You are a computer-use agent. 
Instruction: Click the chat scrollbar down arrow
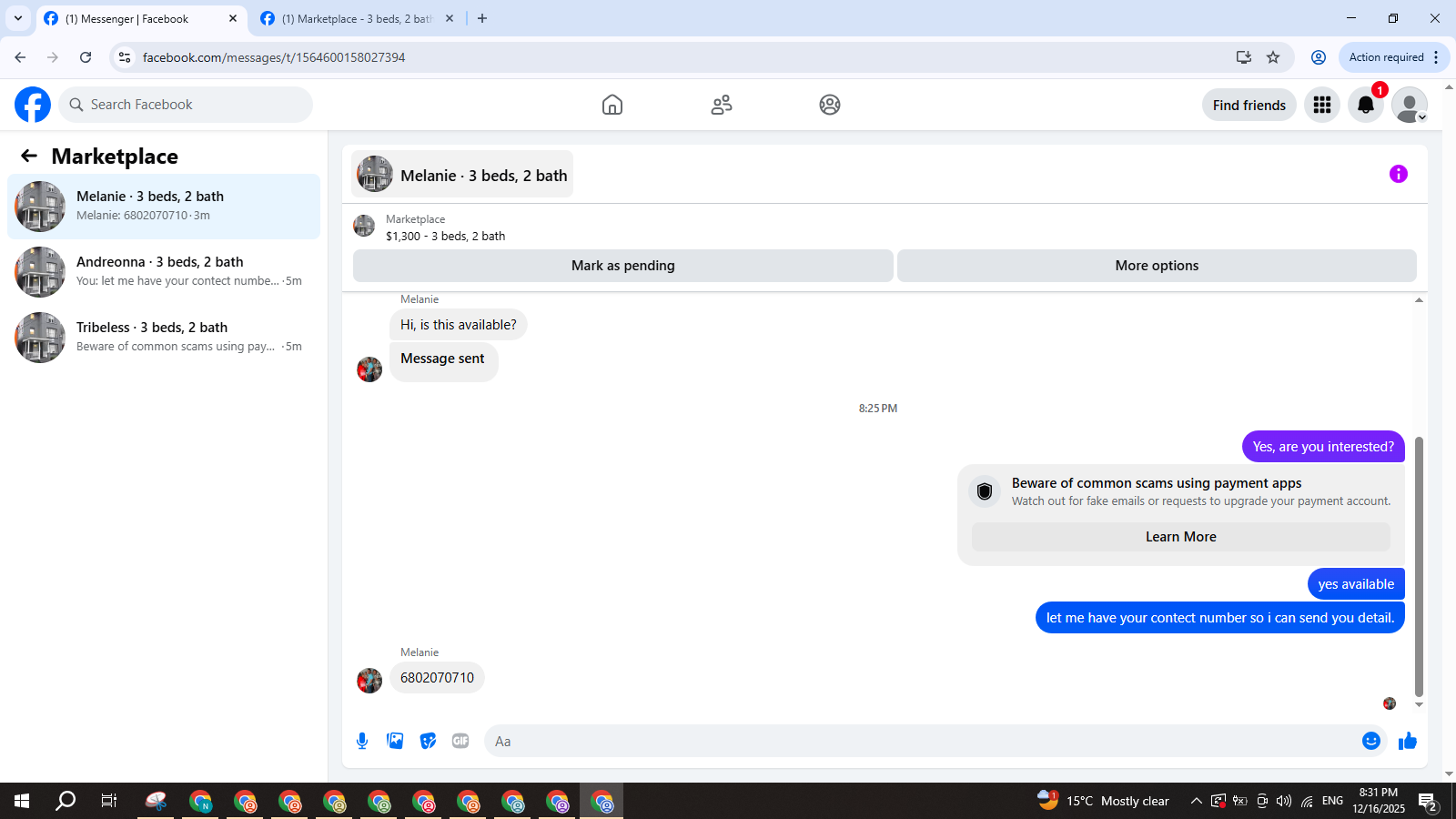pos(1419,704)
